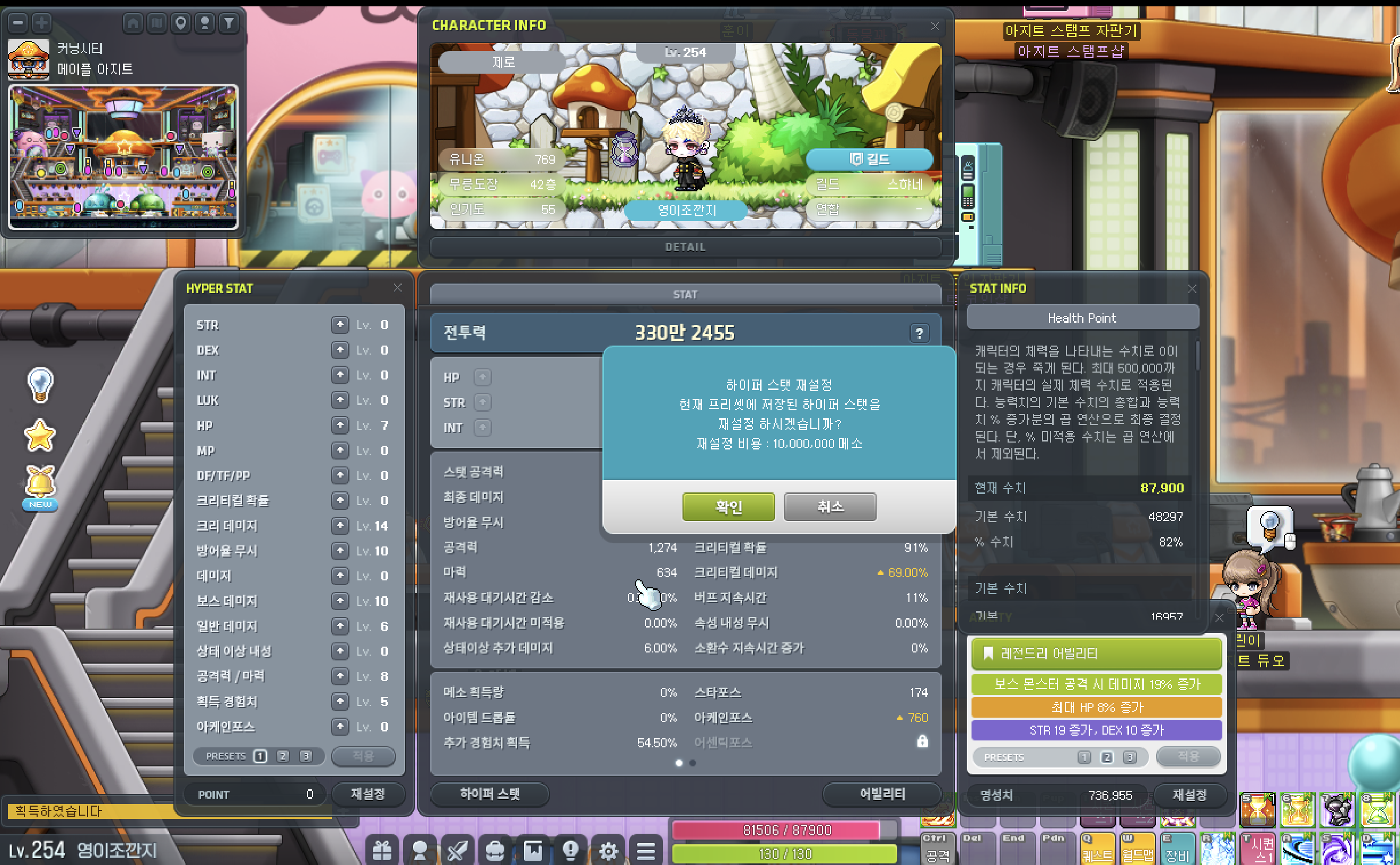The image size is (1400, 865).
Task: Click the 레전드리 어빌리티 bookmark icon
Action: click(988, 654)
